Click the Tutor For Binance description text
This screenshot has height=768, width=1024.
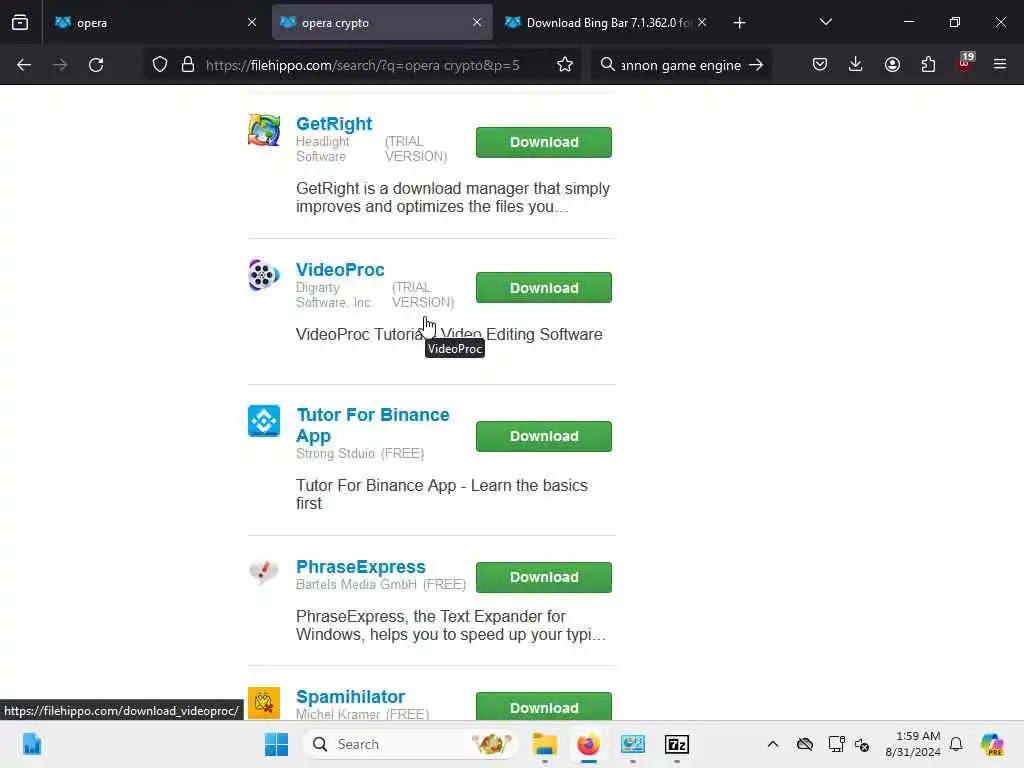(441, 494)
